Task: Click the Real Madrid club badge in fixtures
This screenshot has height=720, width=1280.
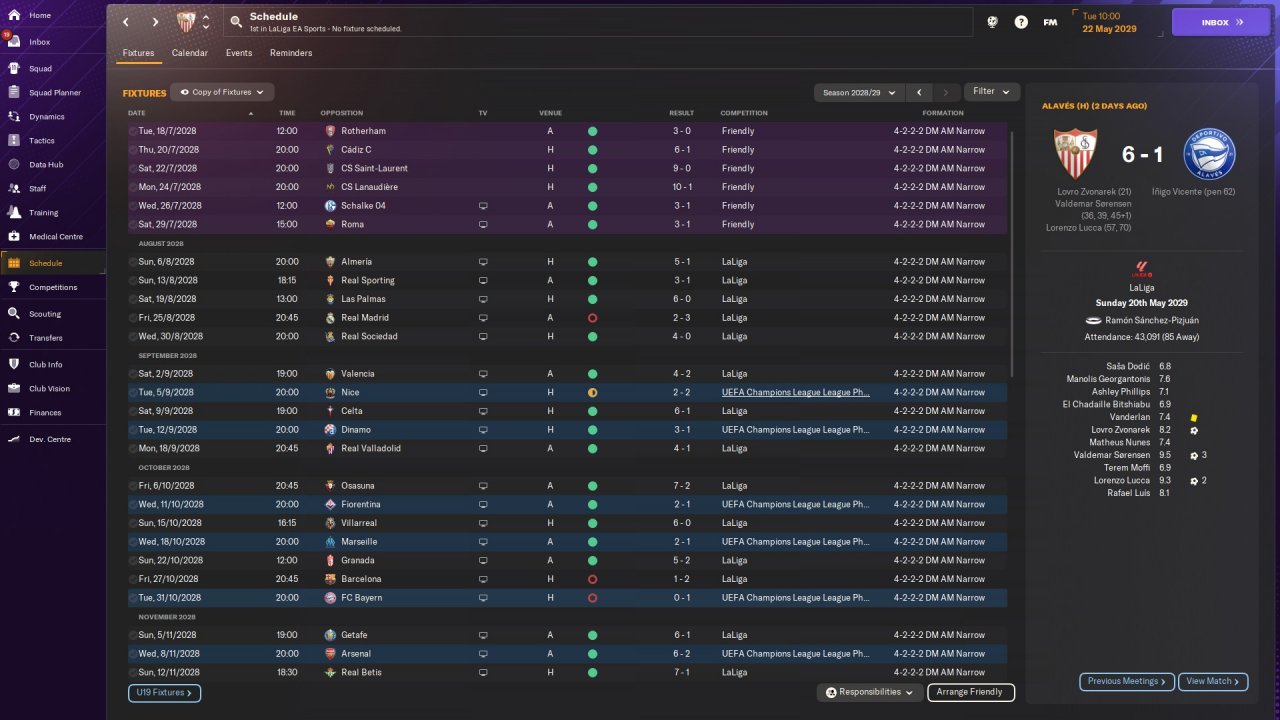Action: [330, 318]
